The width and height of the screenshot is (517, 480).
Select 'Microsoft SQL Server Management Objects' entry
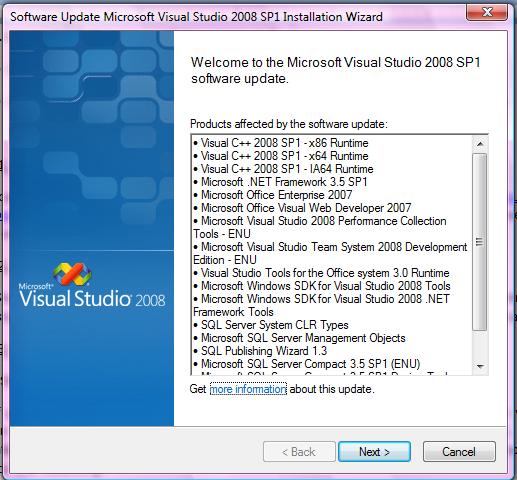tap(299, 338)
